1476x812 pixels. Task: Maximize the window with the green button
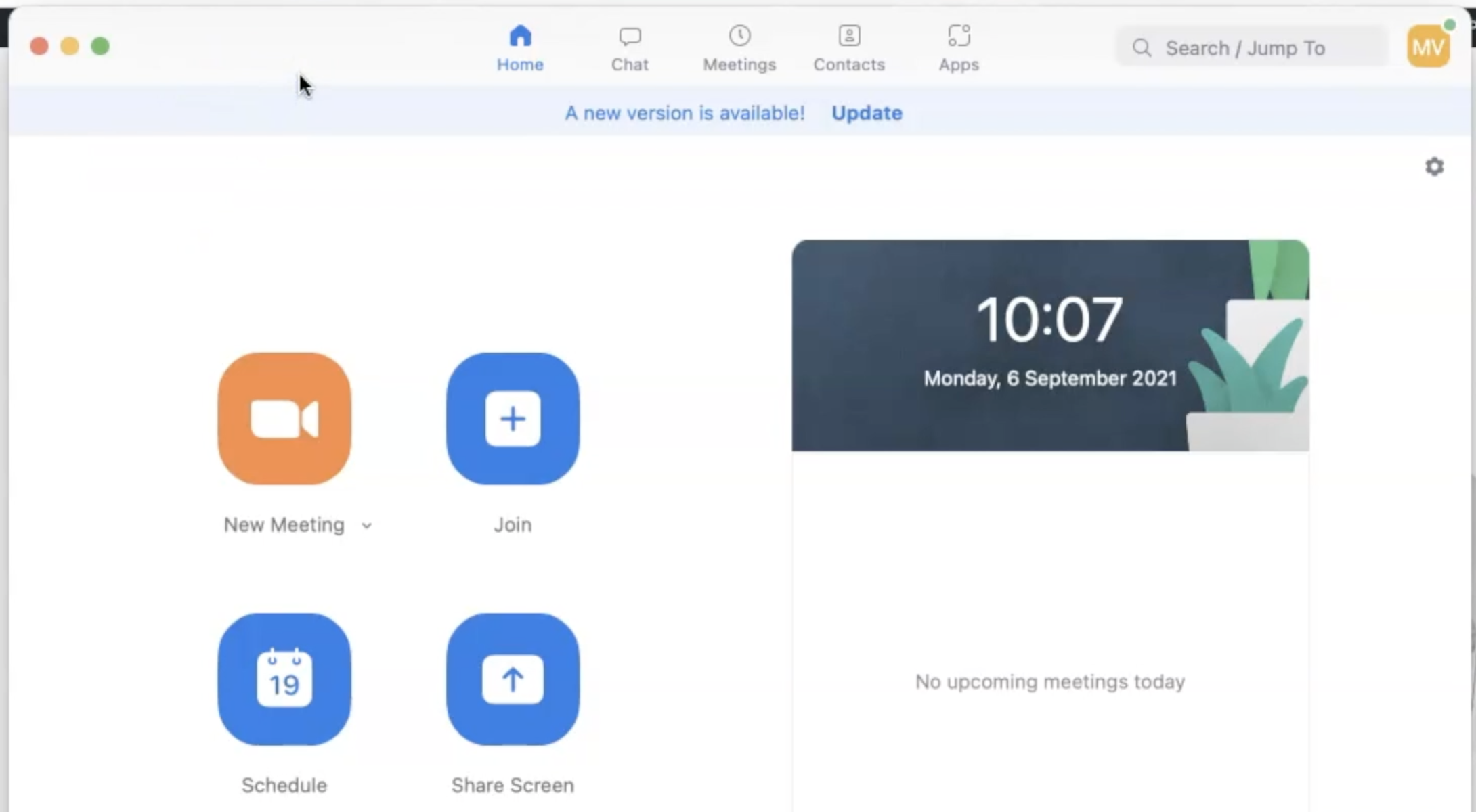[x=100, y=46]
